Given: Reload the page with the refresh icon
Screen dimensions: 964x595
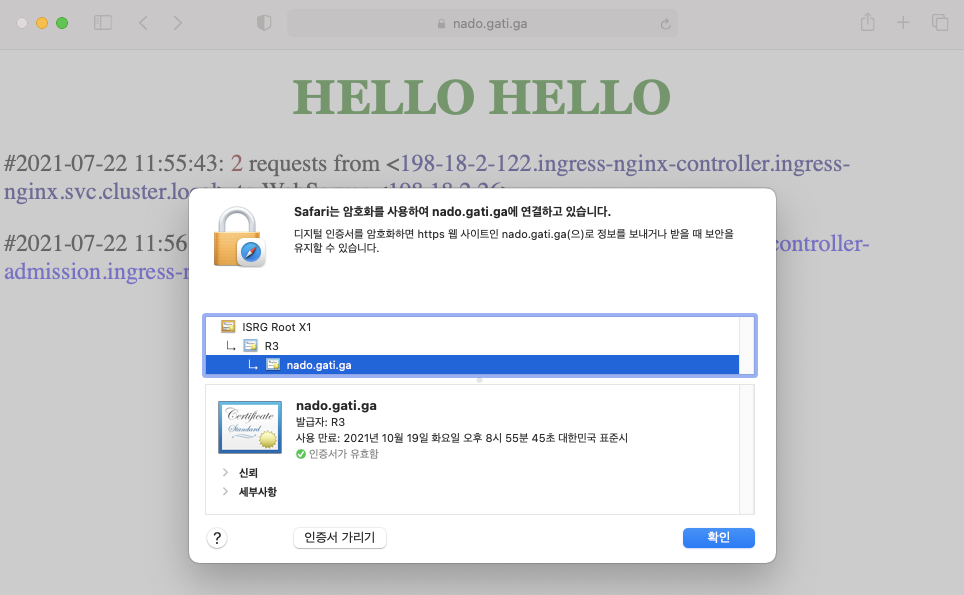Looking at the screenshot, I should coord(665,24).
